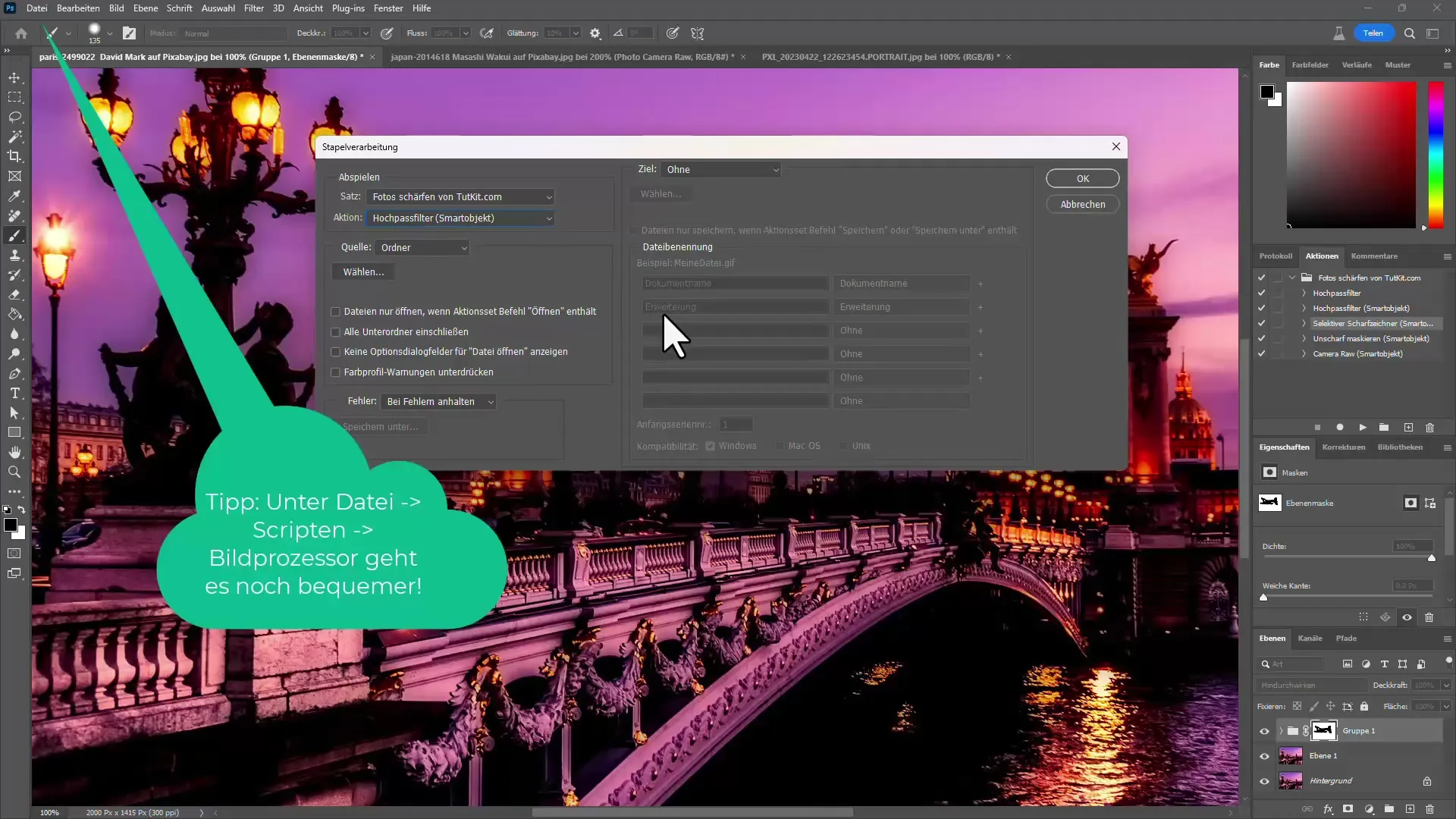Toggle visibility of Ebene 1 layer
The height and width of the screenshot is (819, 1456).
tap(1264, 756)
